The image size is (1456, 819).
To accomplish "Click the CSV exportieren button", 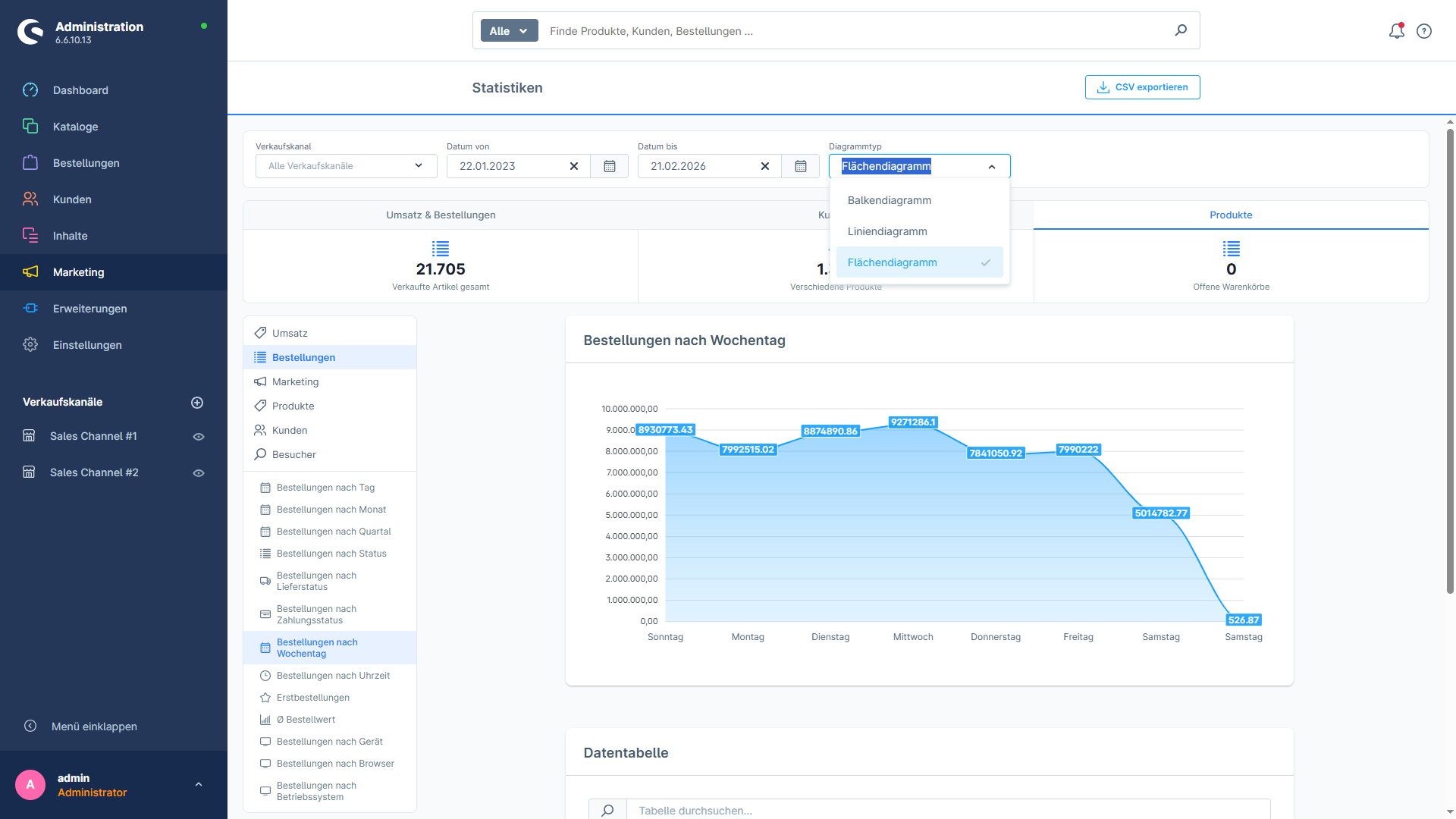I will (x=1142, y=87).
